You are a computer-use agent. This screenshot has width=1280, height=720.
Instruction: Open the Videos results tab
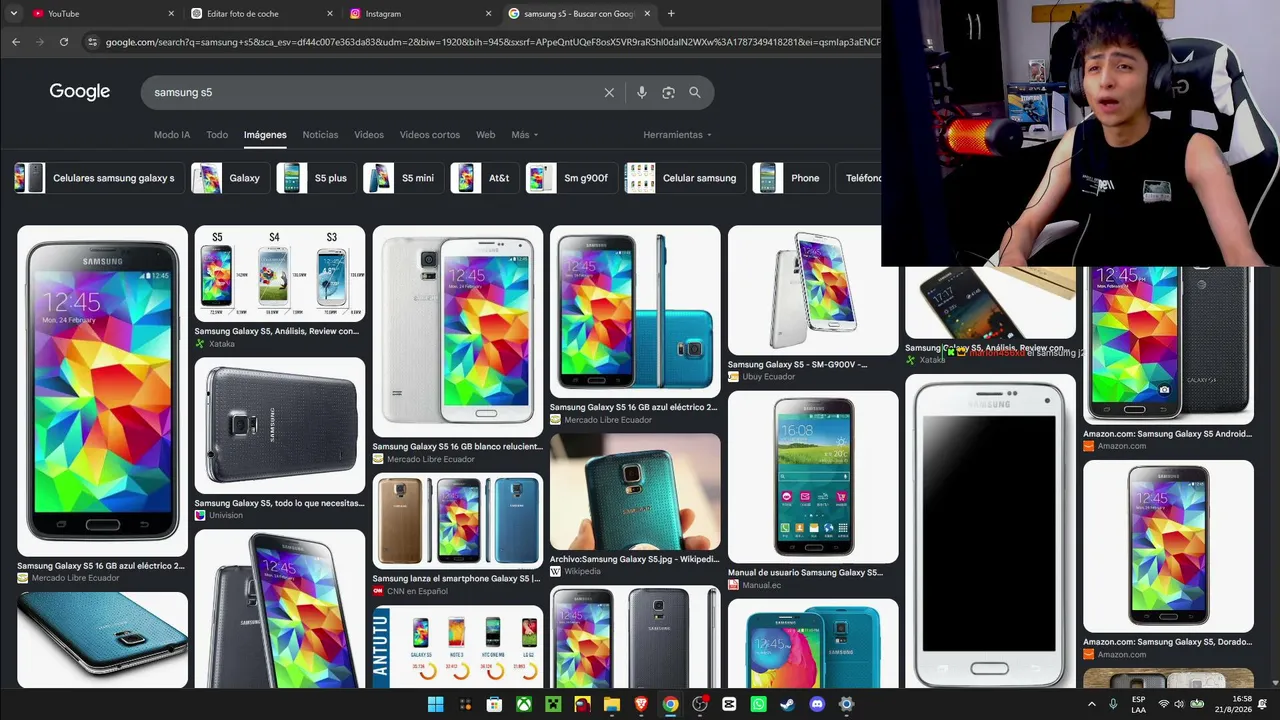pos(369,135)
